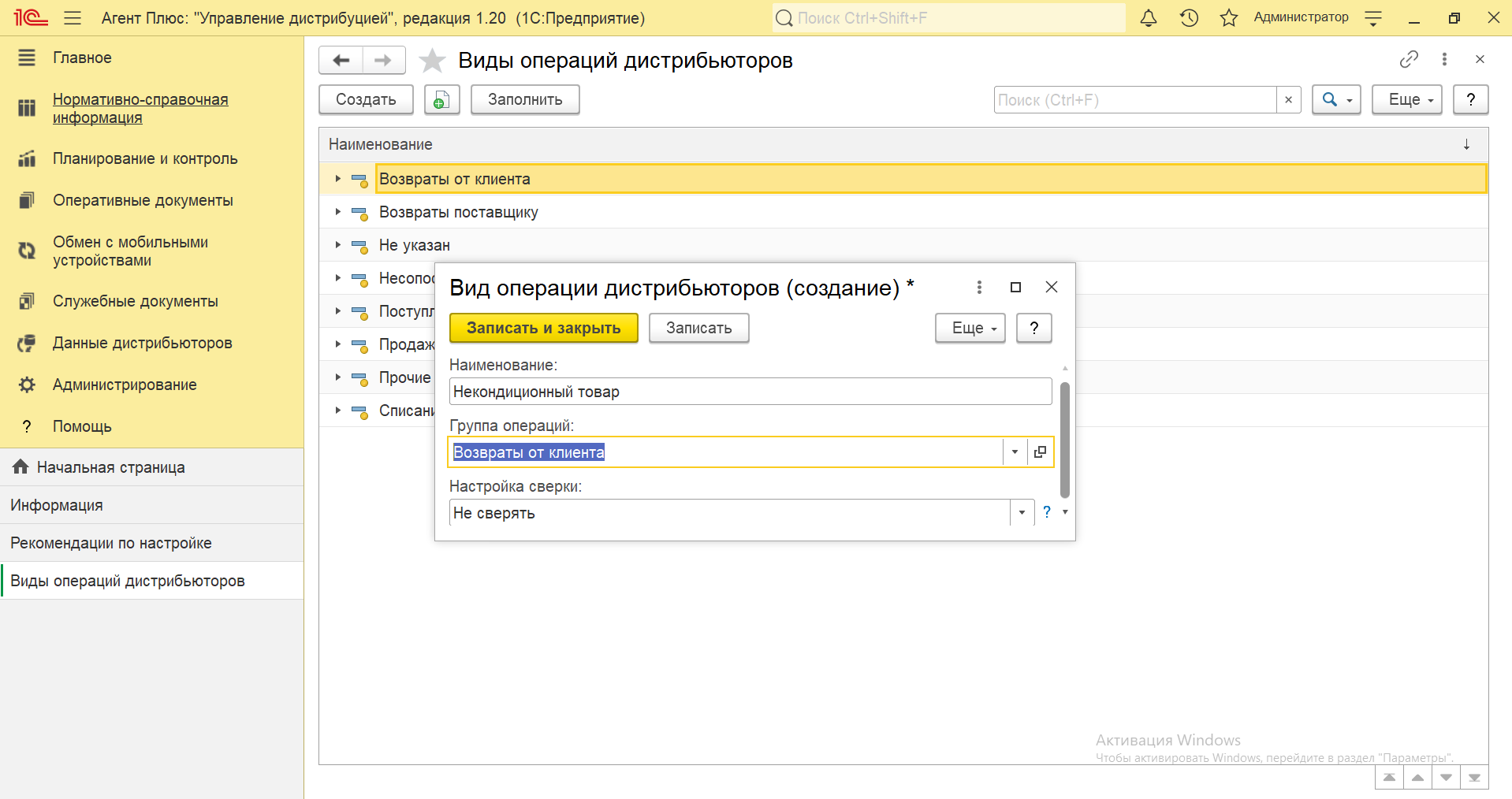Switch to Виды операций дистрибьюторов tab
This screenshot has width=1512, height=799.
click(151, 581)
